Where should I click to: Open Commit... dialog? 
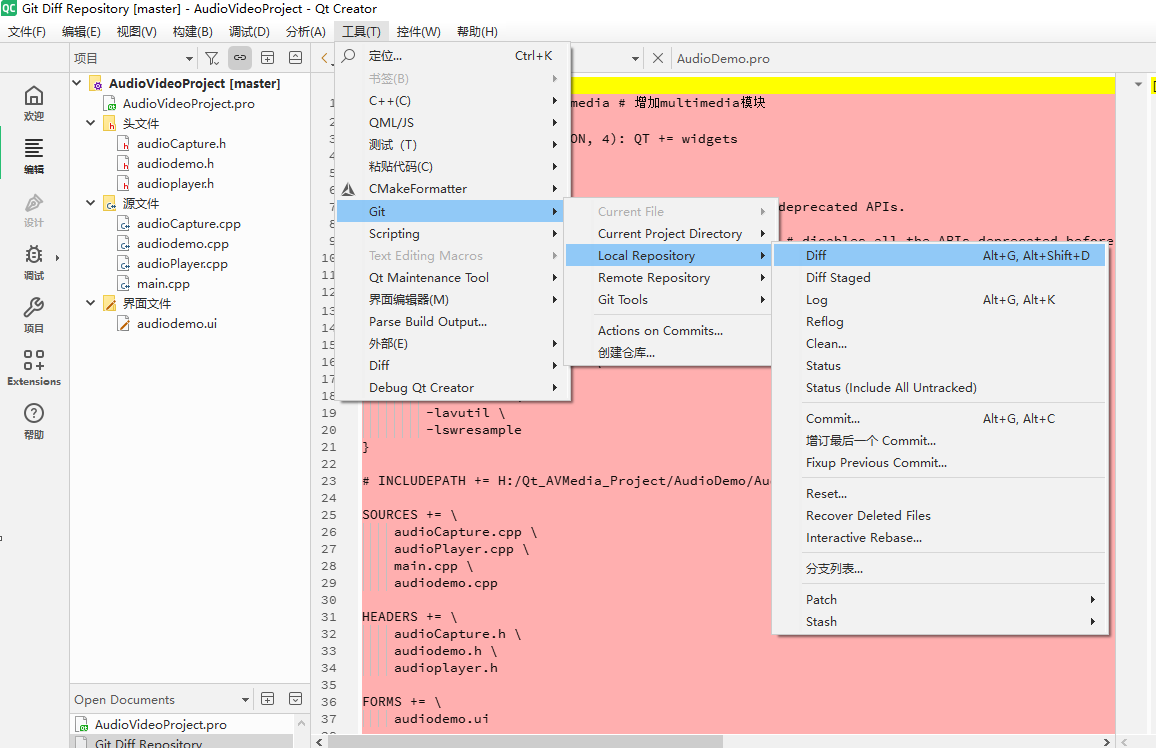pyautogui.click(x=941, y=419)
